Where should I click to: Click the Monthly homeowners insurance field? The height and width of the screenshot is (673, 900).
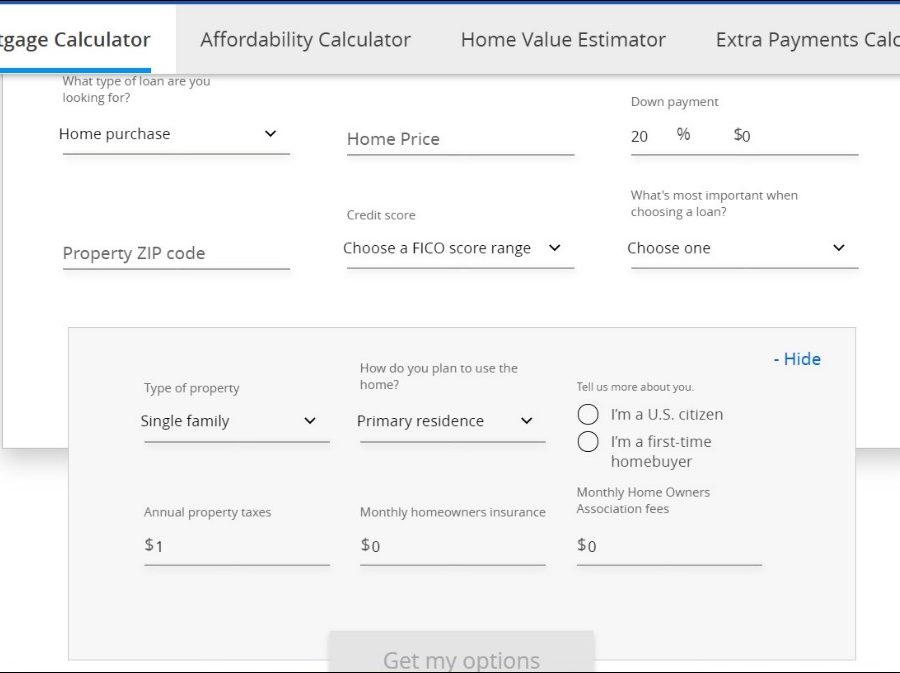point(456,546)
